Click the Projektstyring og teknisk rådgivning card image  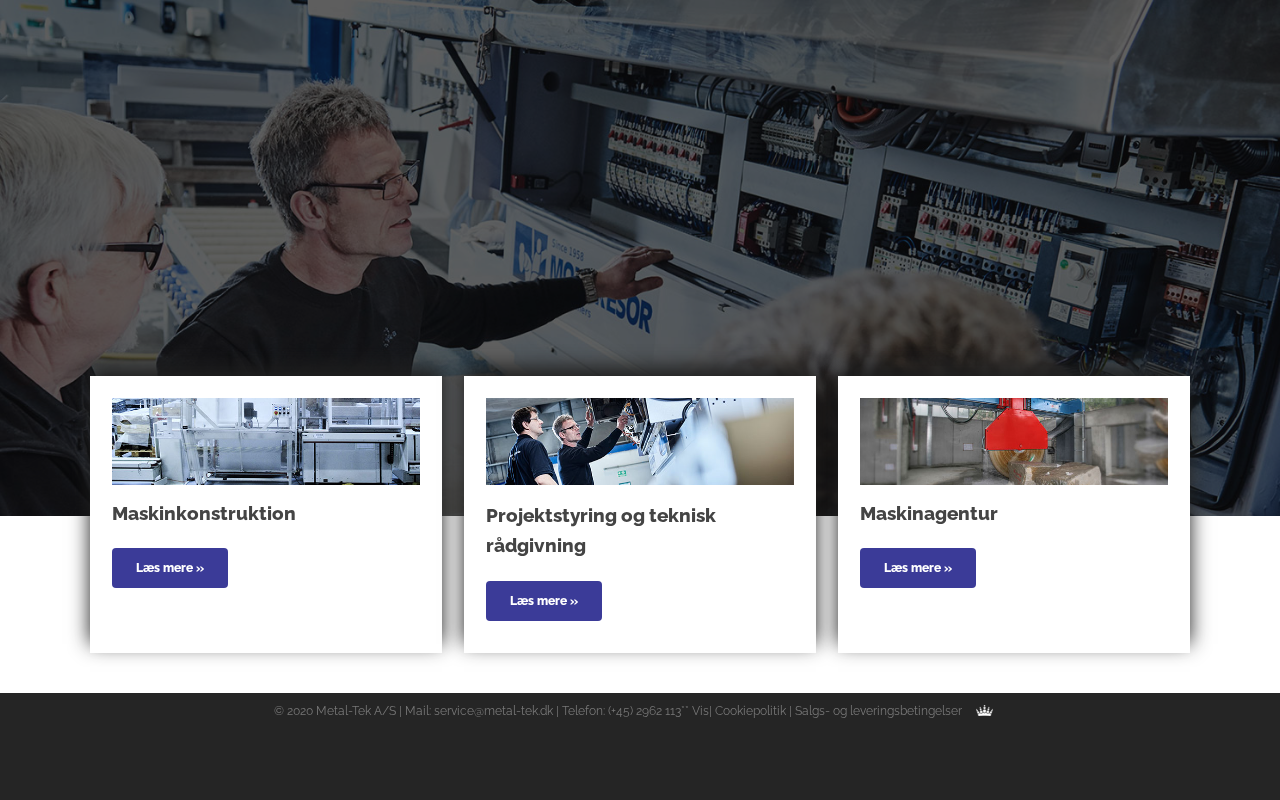click(640, 441)
